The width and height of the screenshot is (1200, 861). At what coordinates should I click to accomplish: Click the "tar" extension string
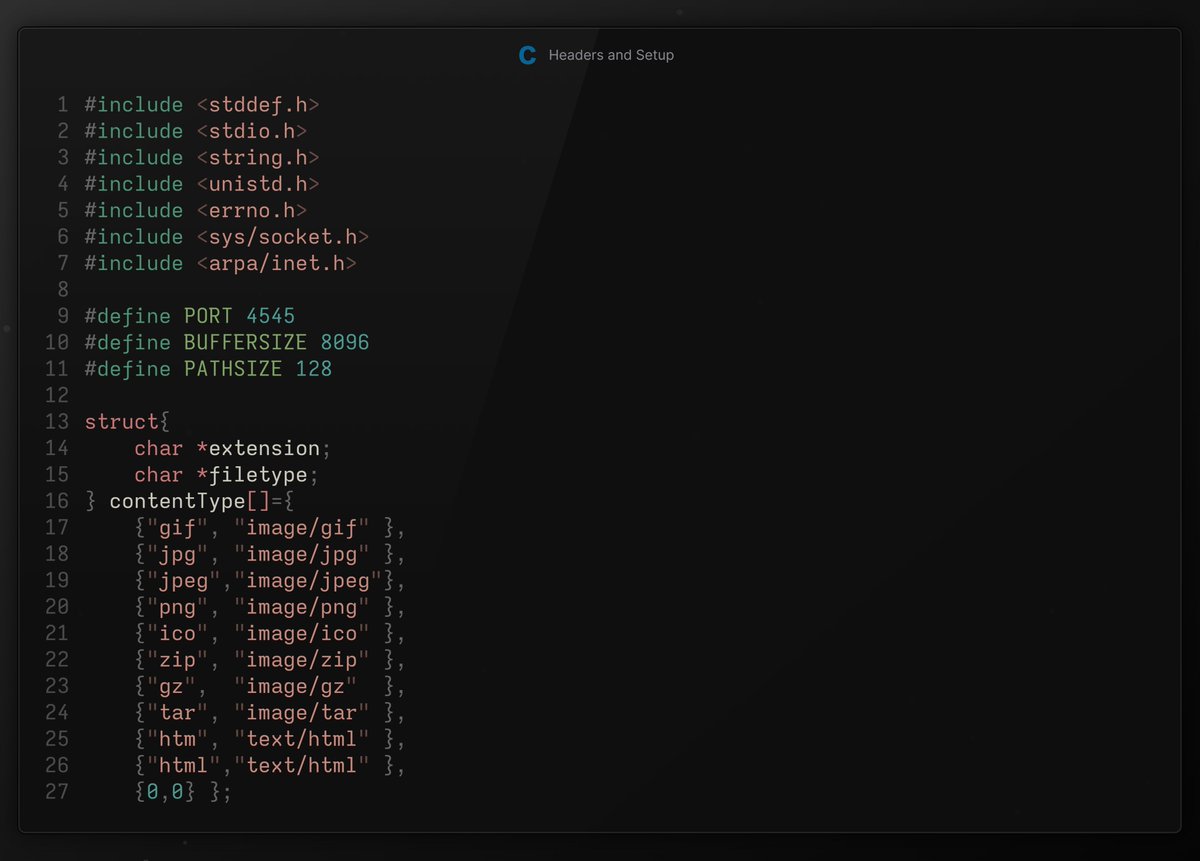pyautogui.click(x=177, y=713)
